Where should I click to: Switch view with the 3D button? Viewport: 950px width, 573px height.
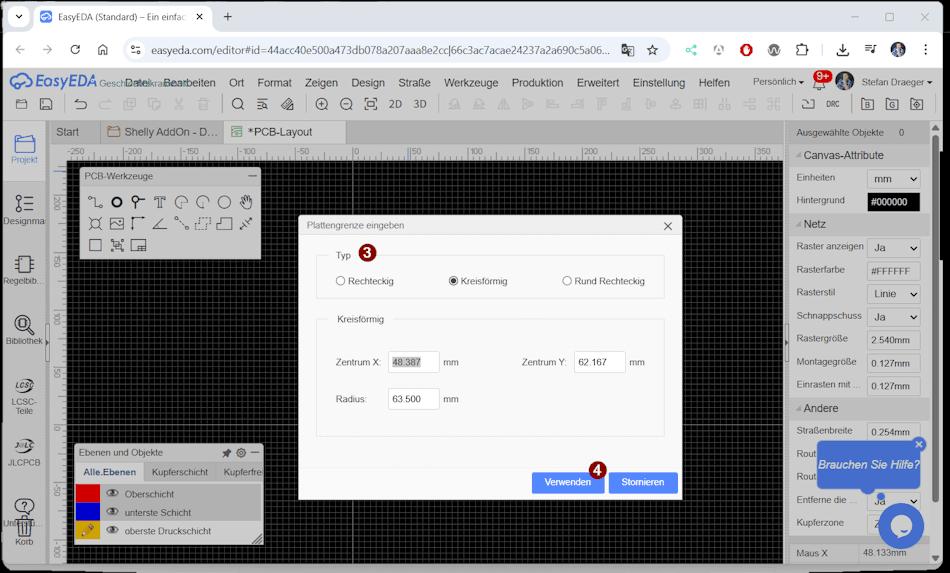pos(420,104)
